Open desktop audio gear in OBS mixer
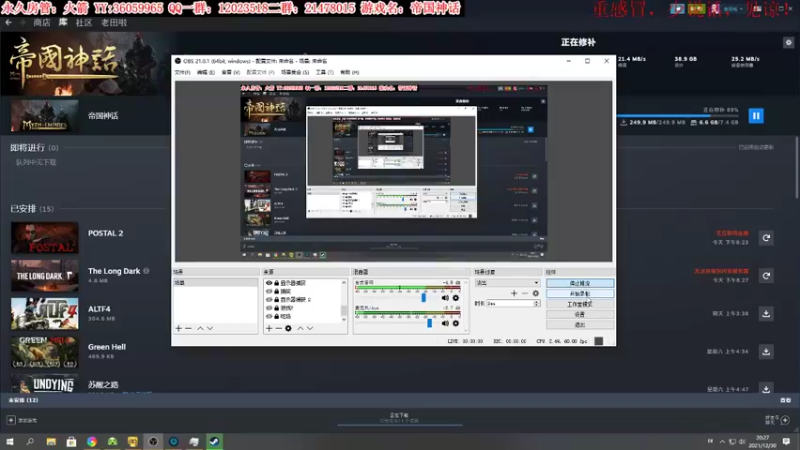This screenshot has height=450, width=800. [456, 298]
